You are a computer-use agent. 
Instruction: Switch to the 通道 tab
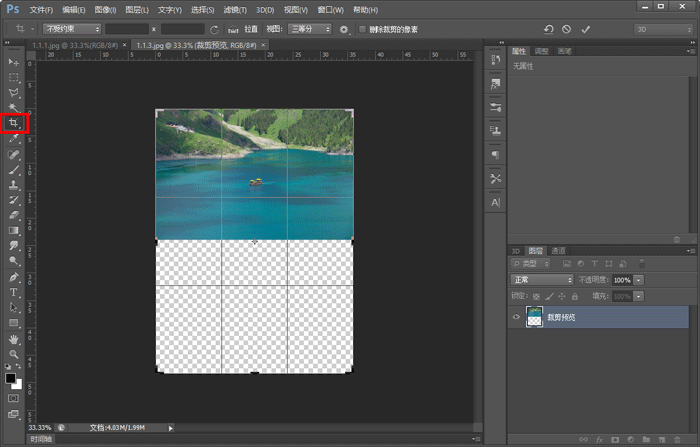pyautogui.click(x=558, y=251)
